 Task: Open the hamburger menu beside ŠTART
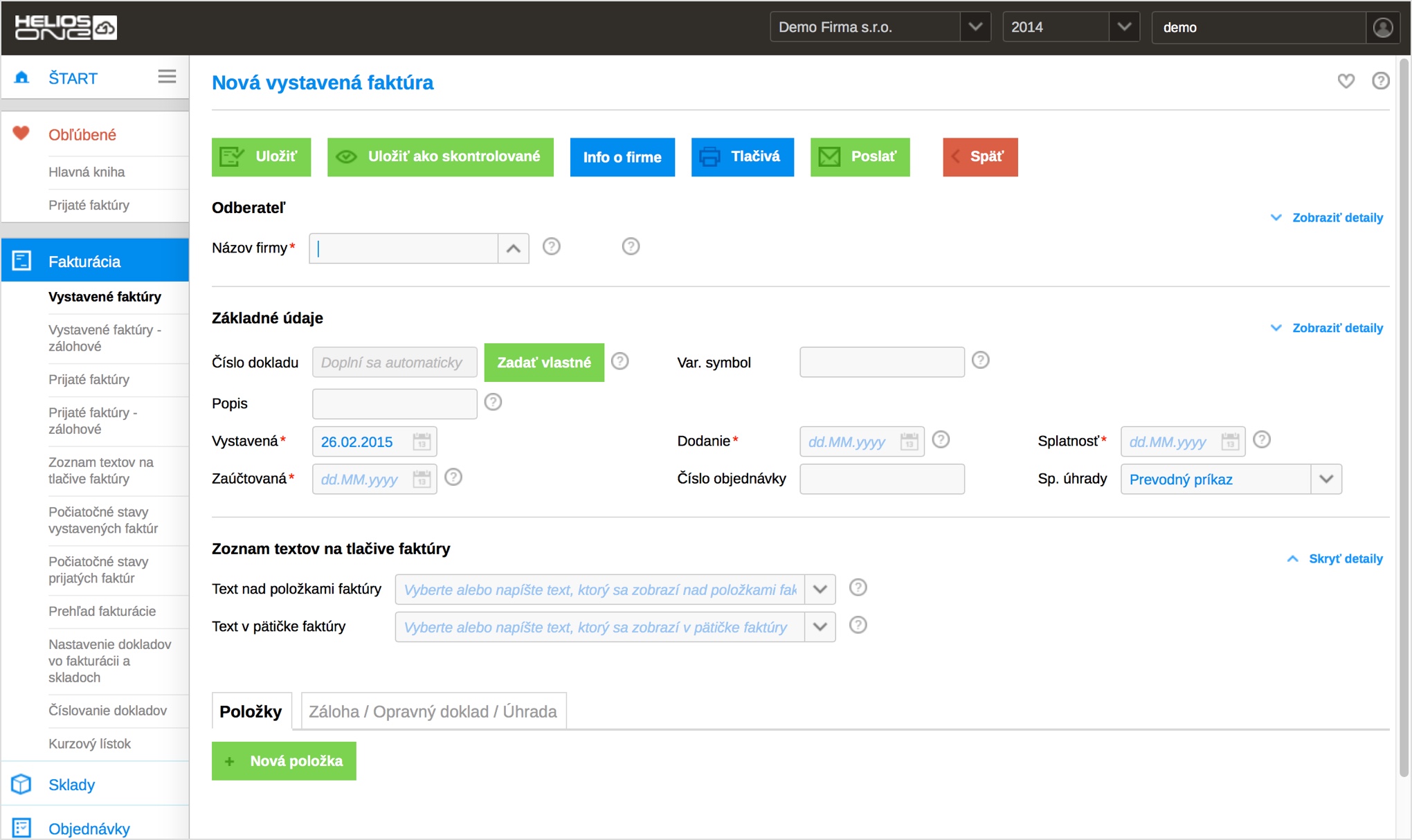coord(167,76)
